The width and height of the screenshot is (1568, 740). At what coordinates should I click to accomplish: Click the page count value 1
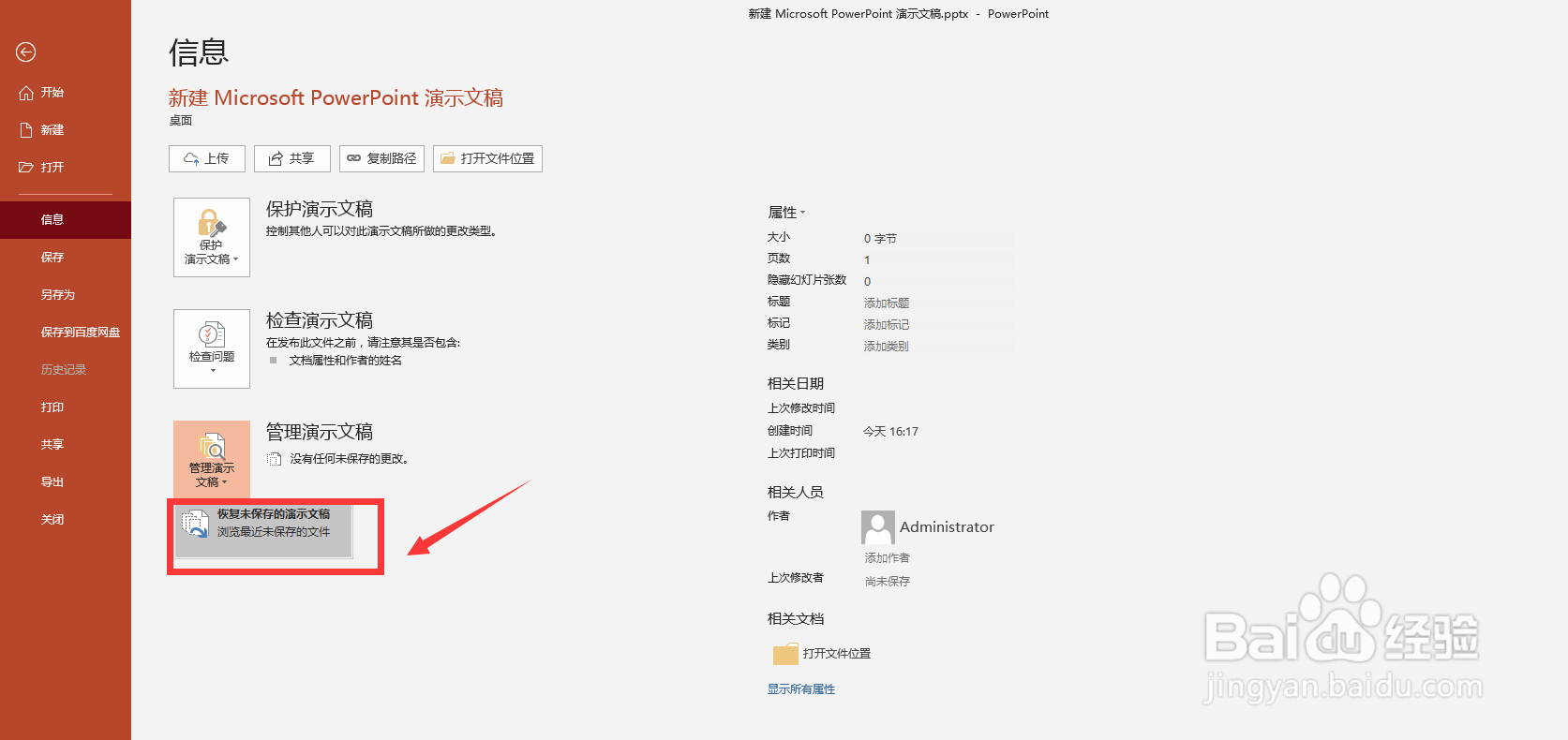(x=867, y=260)
